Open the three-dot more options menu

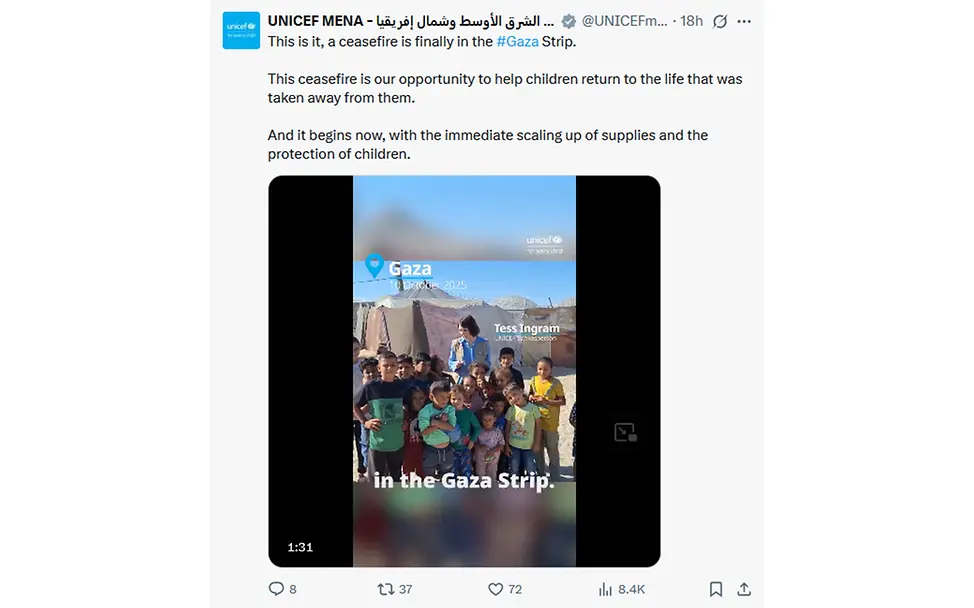pyautogui.click(x=744, y=21)
